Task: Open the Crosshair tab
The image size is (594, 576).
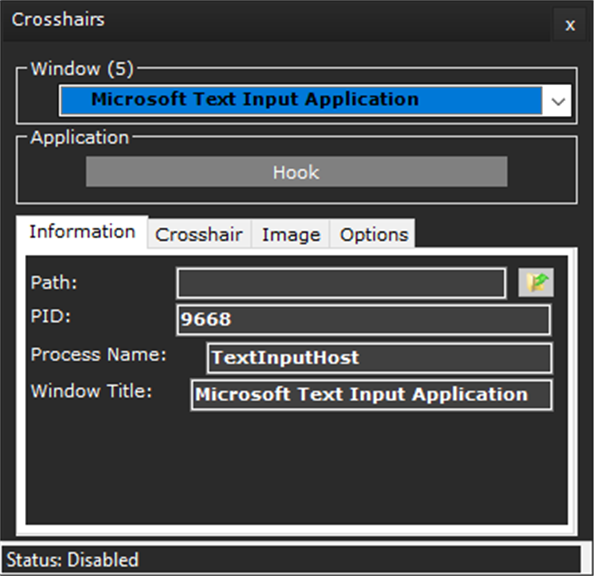Action: pyautogui.click(x=199, y=234)
